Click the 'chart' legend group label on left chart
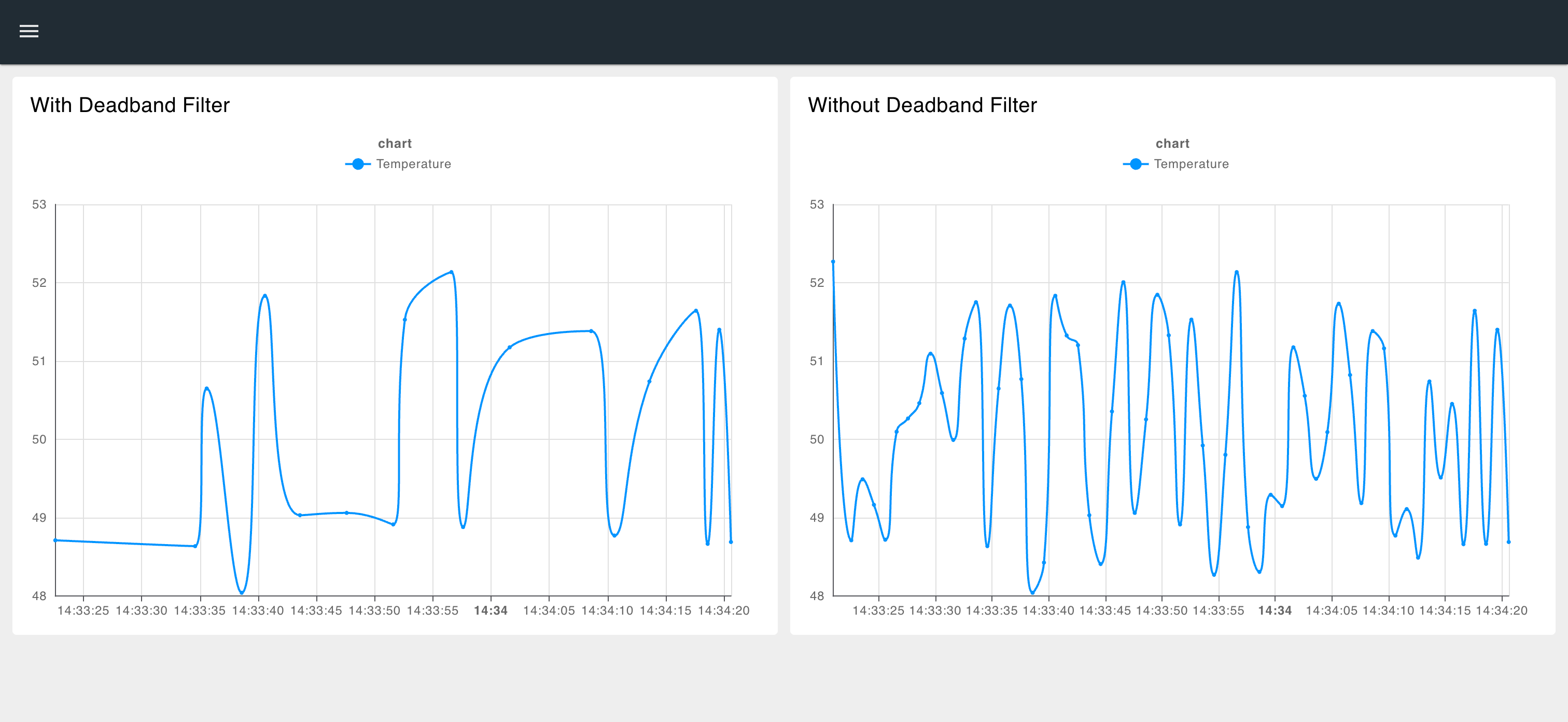Screen dimensions: 1568x722 pos(395,144)
